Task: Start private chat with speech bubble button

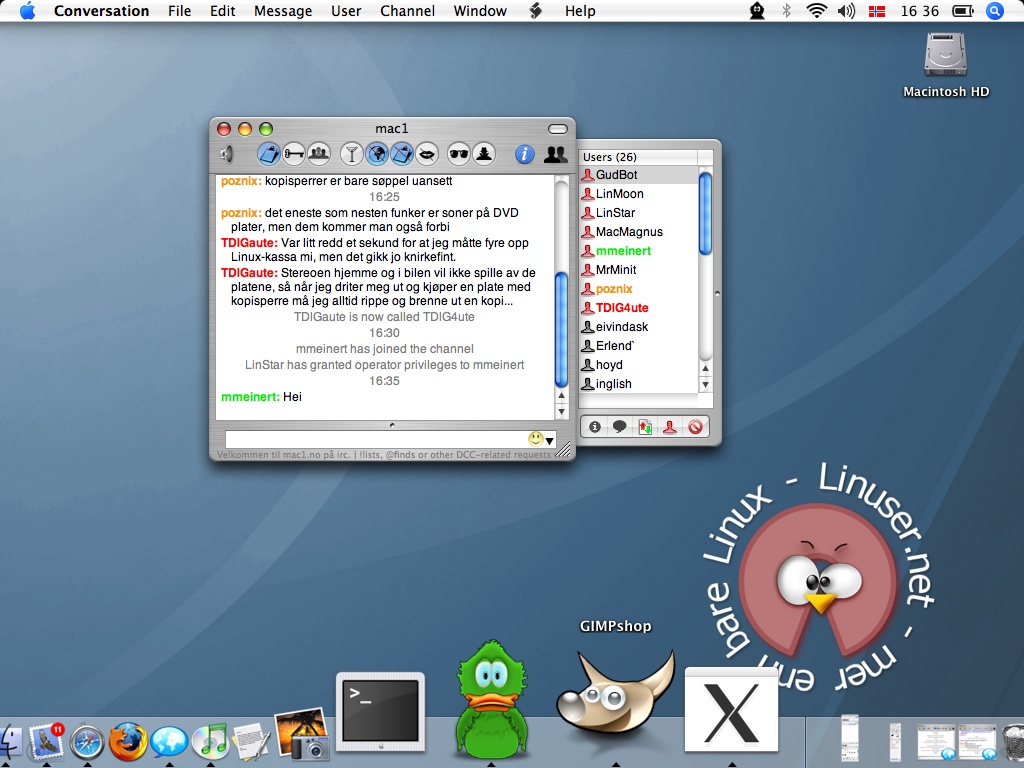Action: tap(619, 427)
